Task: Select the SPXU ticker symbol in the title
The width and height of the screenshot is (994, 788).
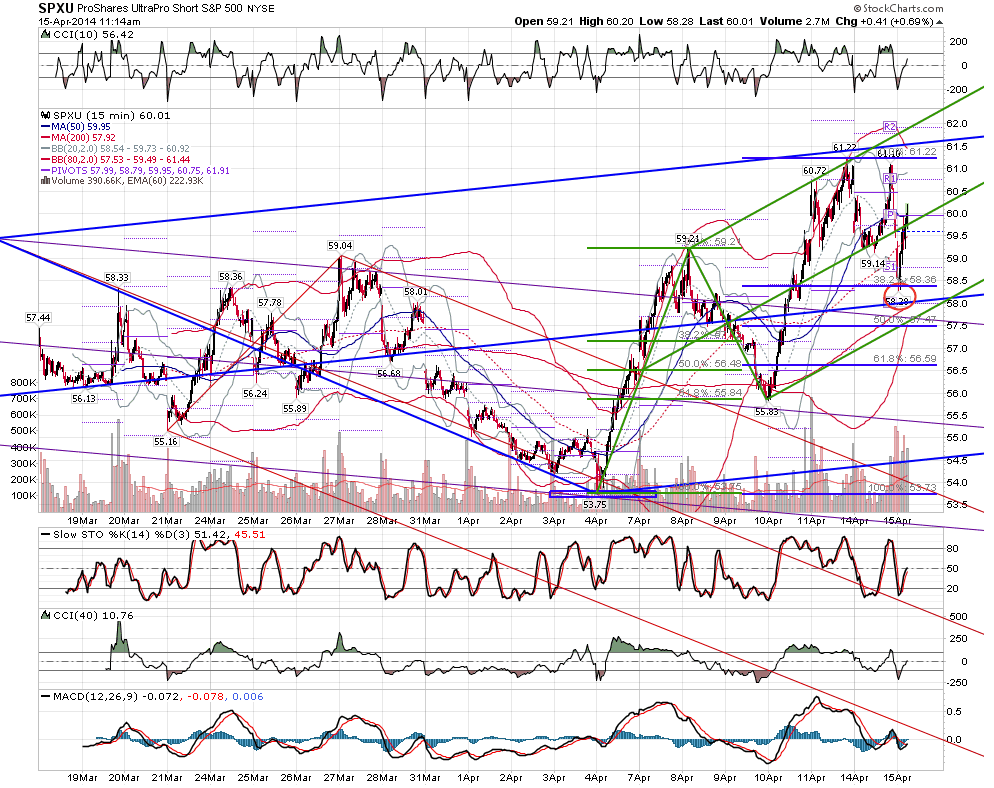Action: (x=56, y=8)
